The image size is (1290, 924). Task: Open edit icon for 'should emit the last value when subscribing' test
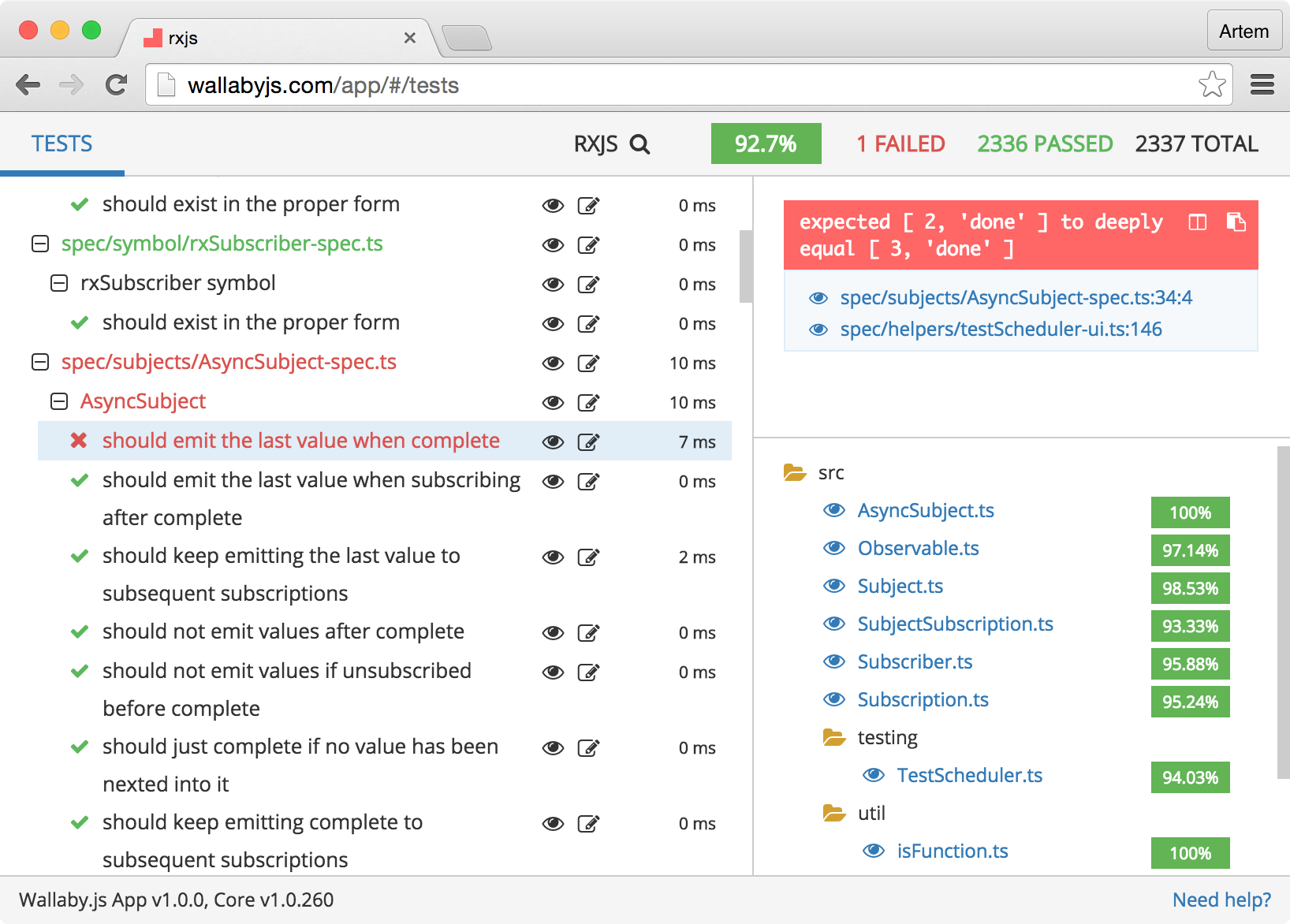588,482
